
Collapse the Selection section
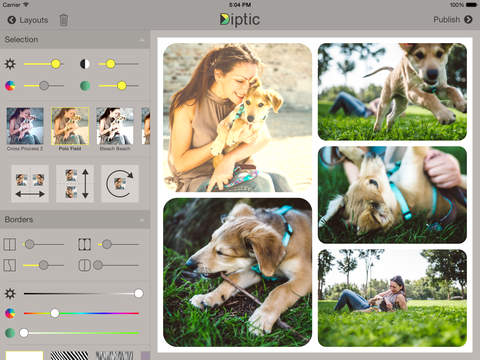(x=142, y=40)
